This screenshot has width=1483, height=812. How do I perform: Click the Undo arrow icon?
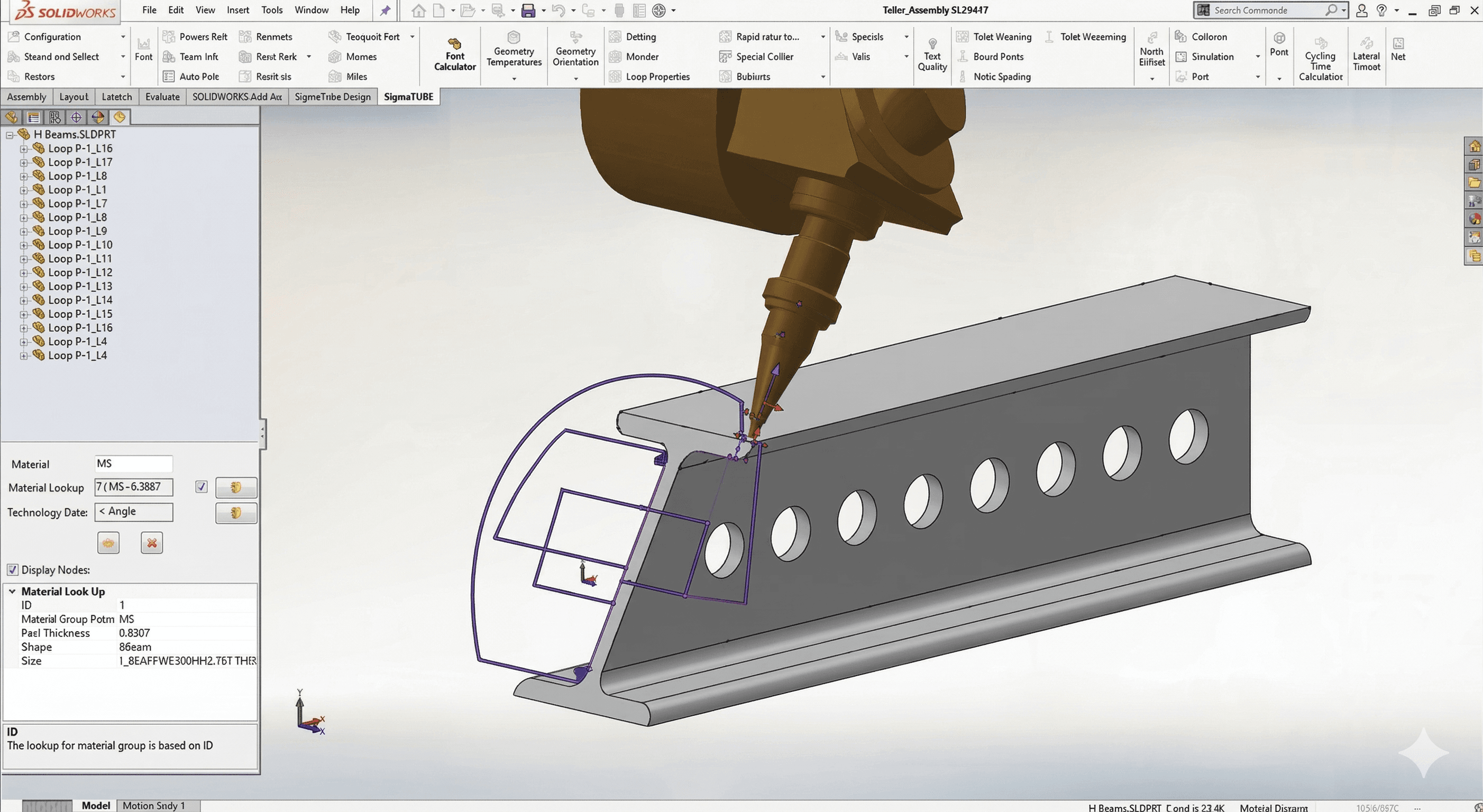tap(557, 11)
